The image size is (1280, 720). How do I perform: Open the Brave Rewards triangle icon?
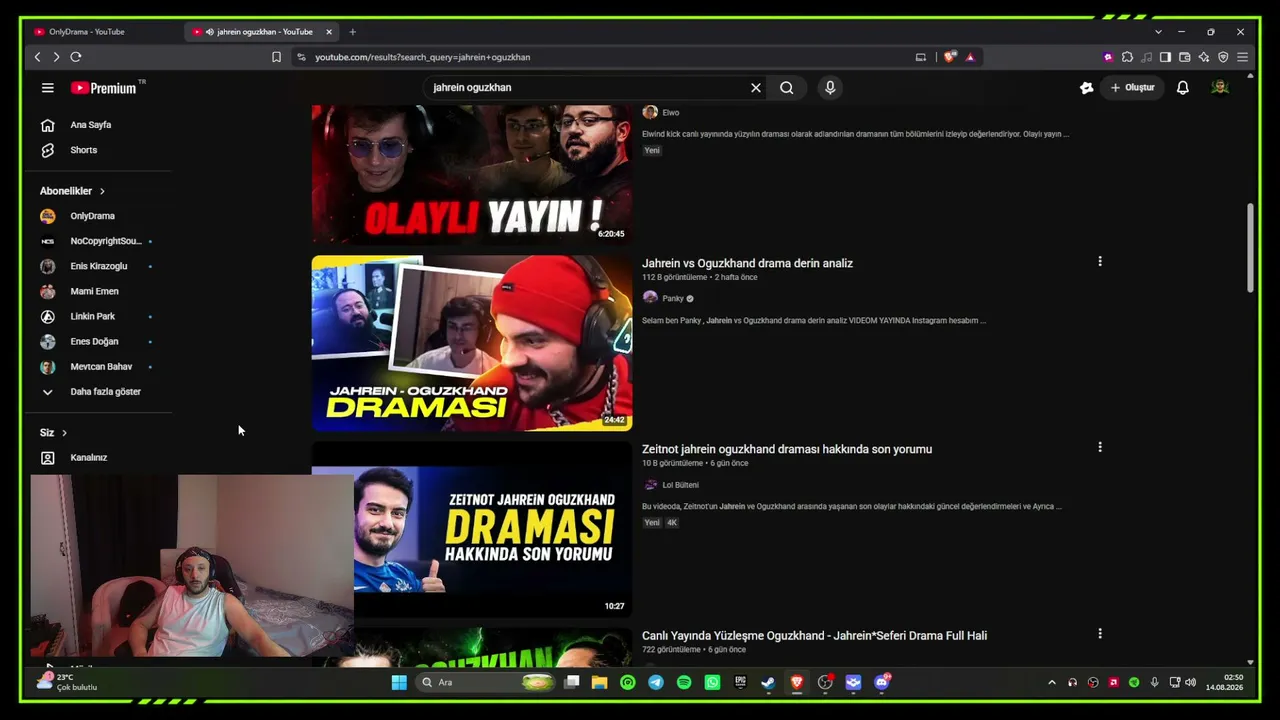[970, 57]
